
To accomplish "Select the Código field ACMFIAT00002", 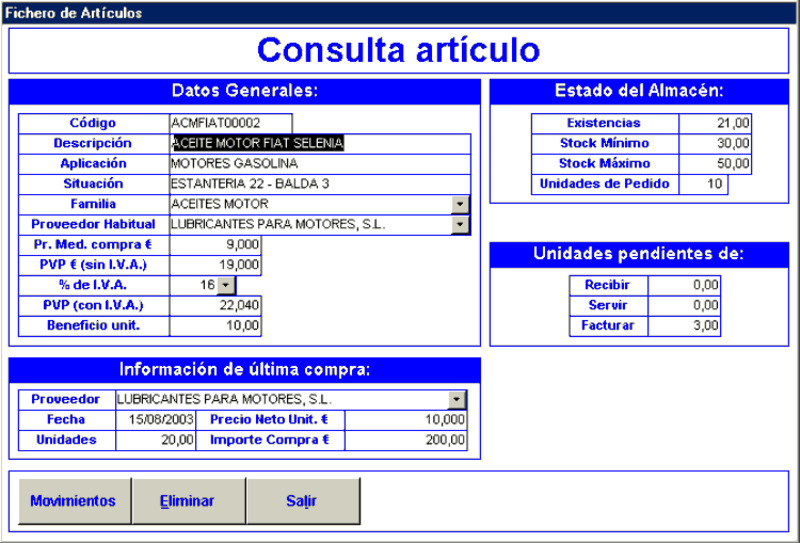I will coord(231,123).
